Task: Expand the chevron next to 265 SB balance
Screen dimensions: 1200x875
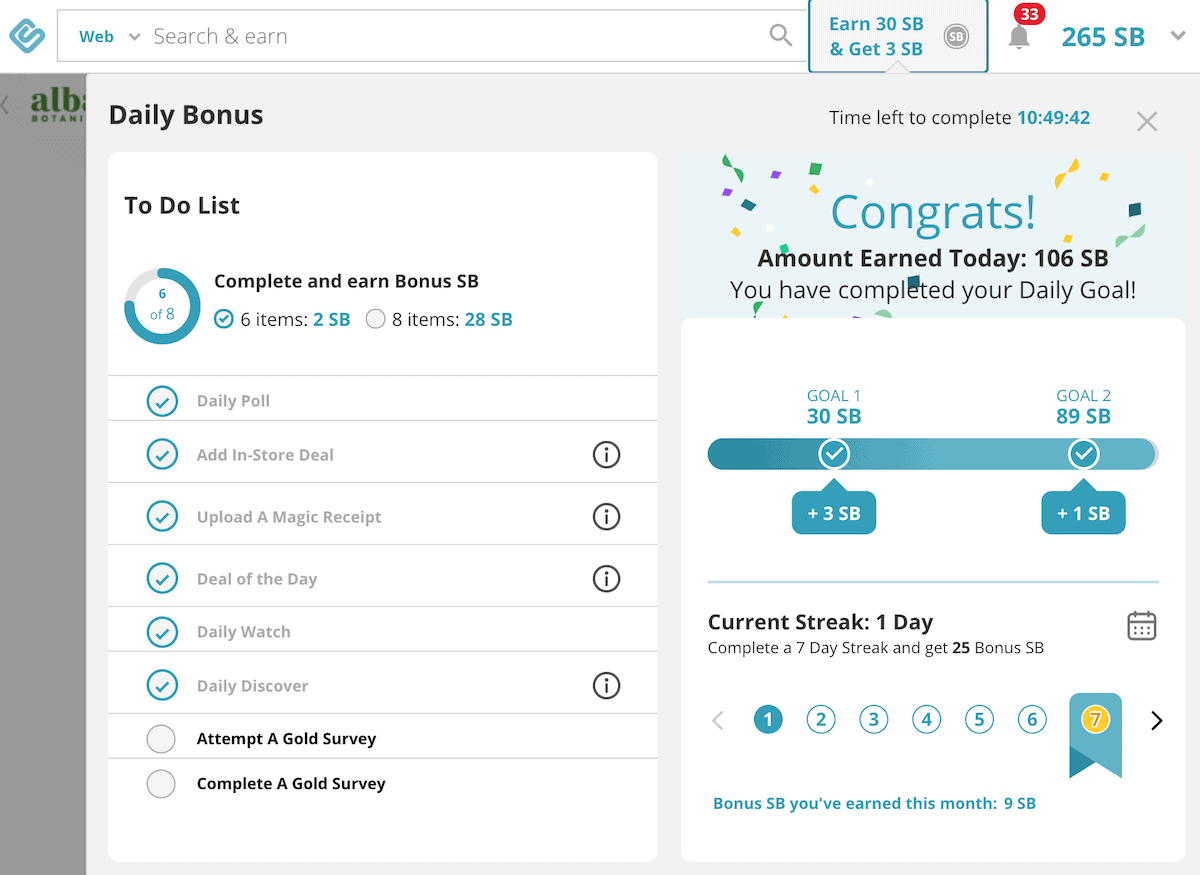Action: coord(1178,36)
